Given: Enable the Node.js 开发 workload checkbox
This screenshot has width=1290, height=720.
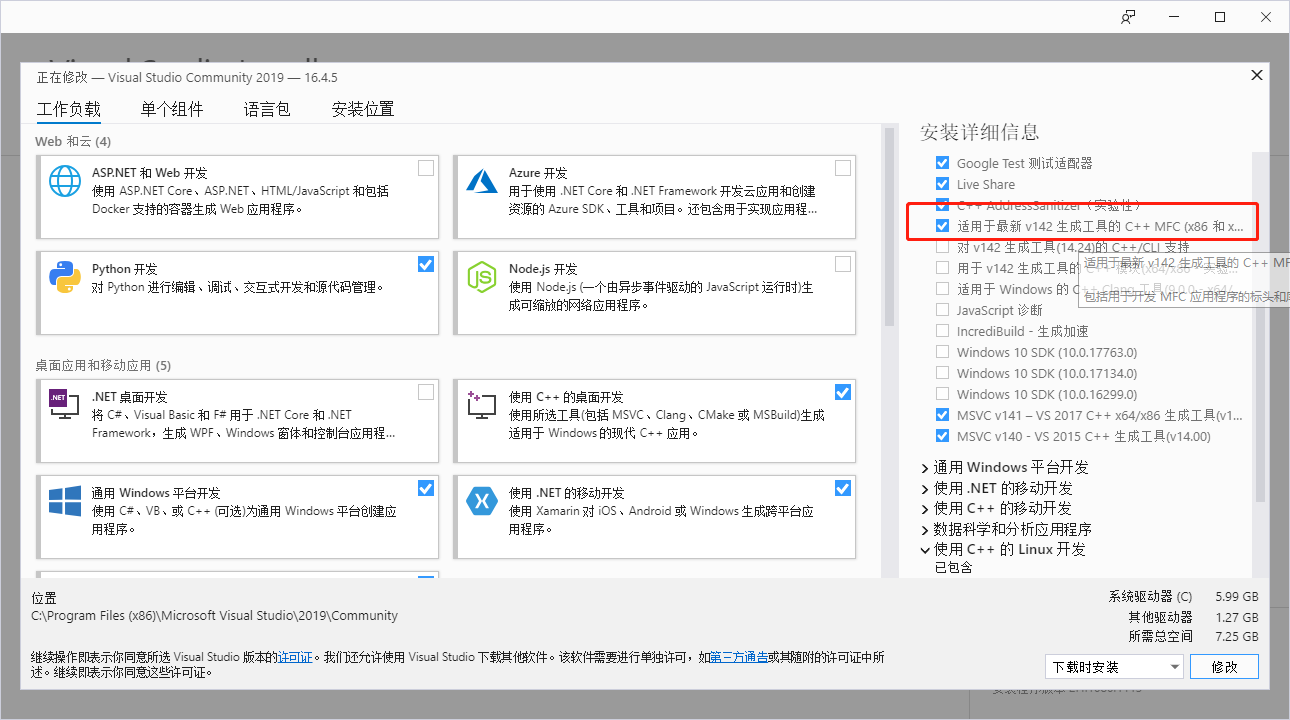Looking at the screenshot, I should click(843, 264).
